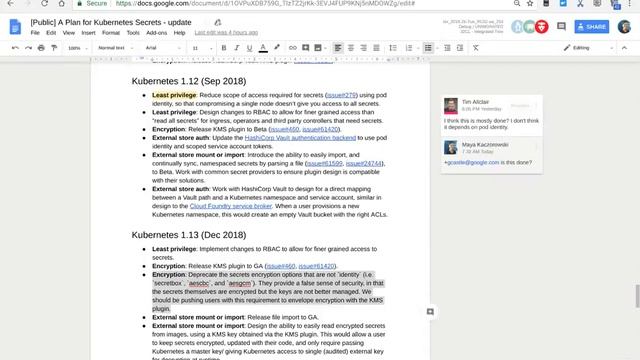Expand numbered list options arrow
This screenshot has width=640, height=360.
click(418, 48)
